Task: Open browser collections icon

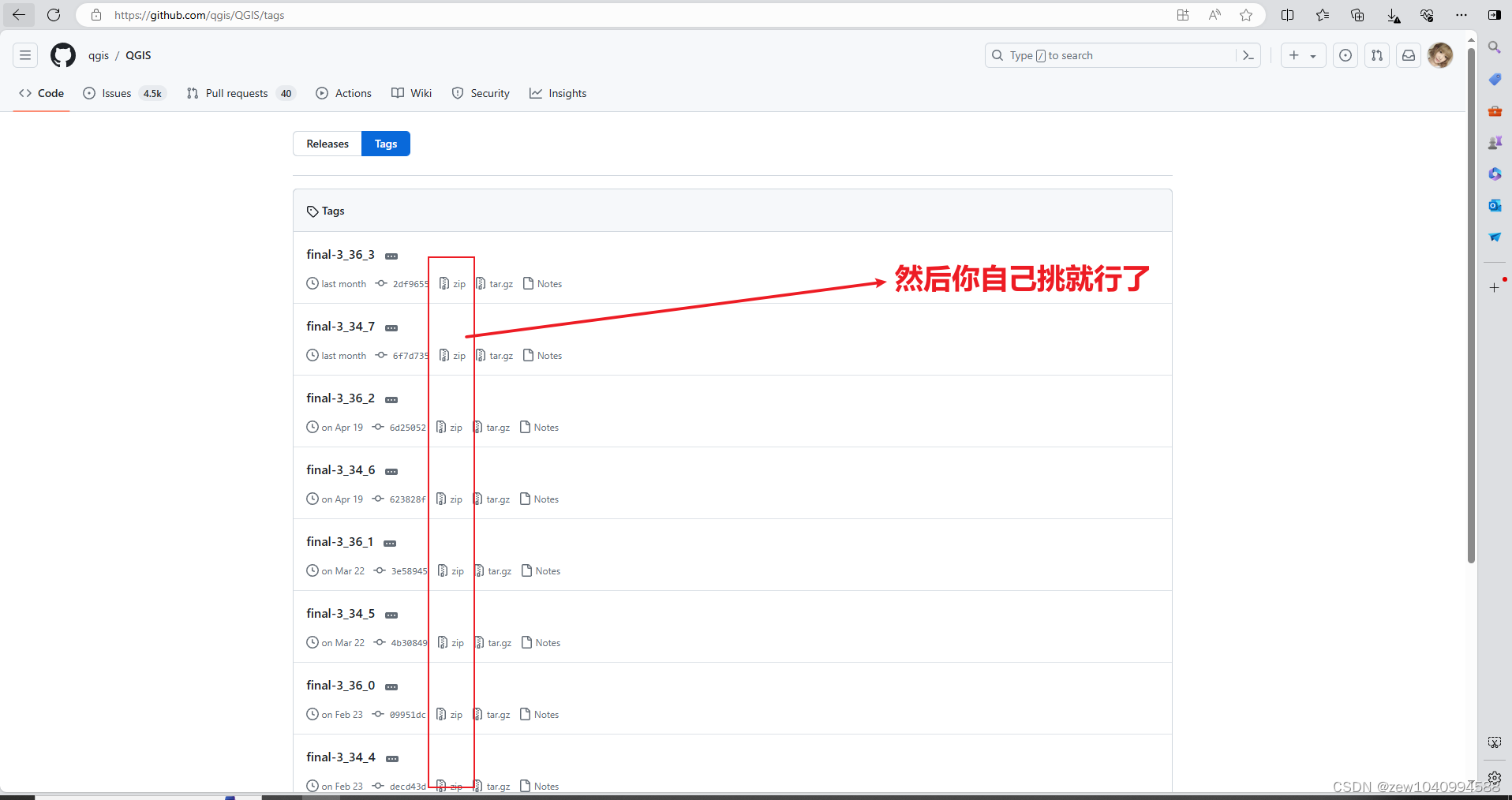Action: click(x=1357, y=15)
